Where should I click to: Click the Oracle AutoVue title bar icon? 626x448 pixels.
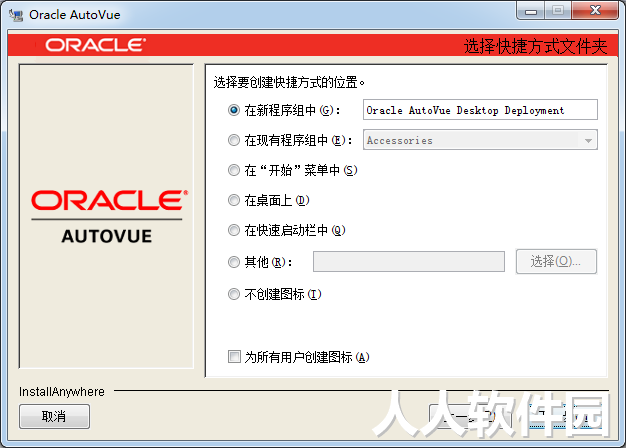(x=16, y=15)
